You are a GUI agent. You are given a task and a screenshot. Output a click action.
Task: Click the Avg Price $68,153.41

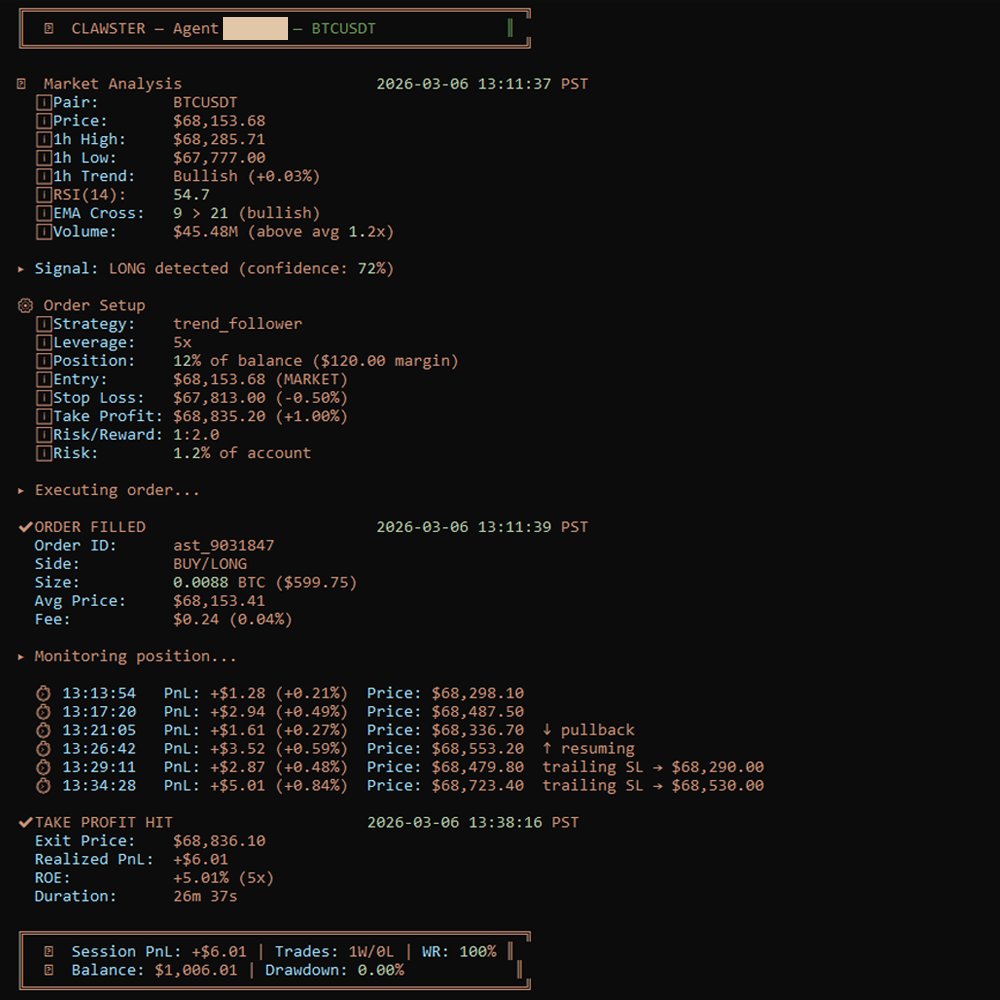219,601
